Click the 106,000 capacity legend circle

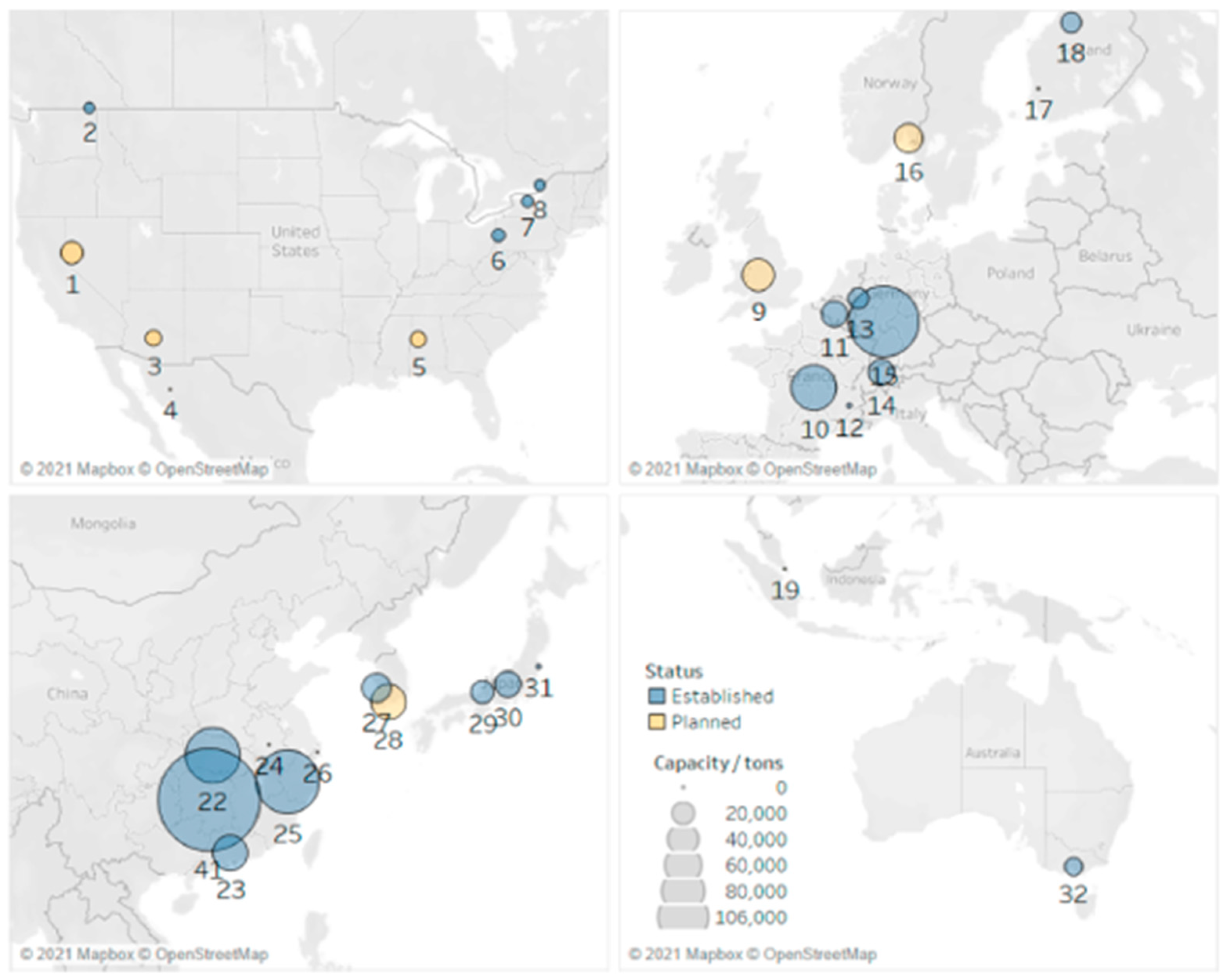pos(683,917)
